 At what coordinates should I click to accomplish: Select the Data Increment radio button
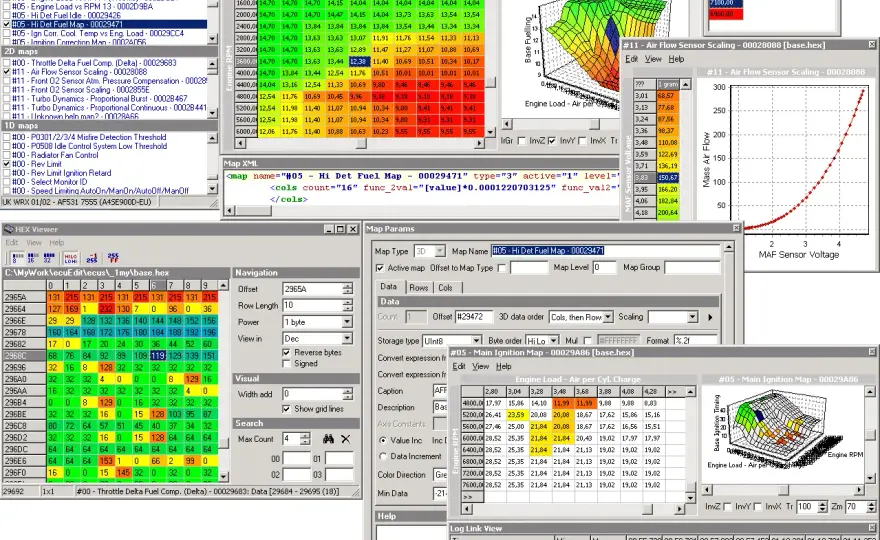(383, 456)
